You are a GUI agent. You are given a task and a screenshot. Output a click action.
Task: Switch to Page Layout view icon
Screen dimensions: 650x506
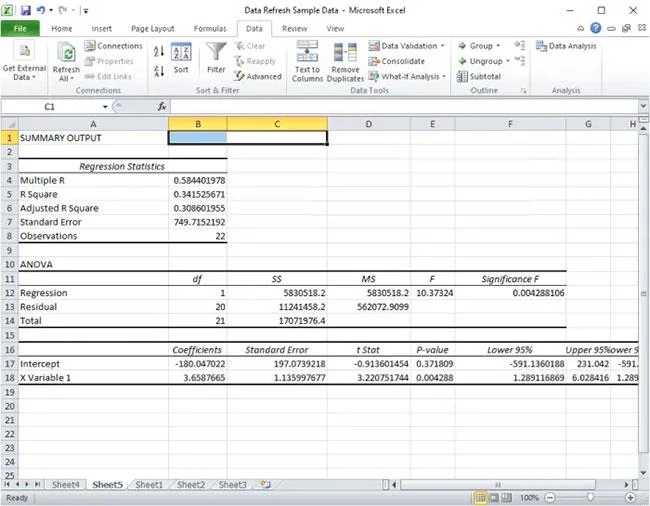[494, 497]
